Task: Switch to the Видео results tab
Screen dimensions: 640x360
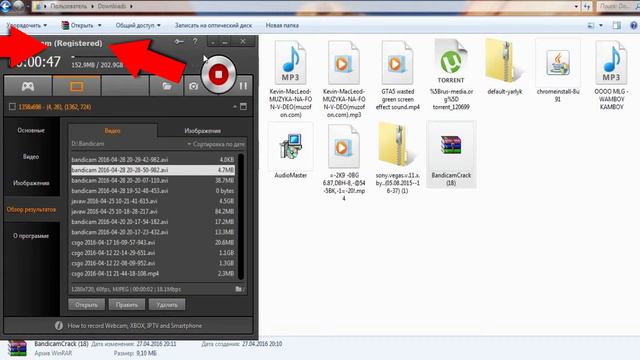Action: click(x=112, y=131)
